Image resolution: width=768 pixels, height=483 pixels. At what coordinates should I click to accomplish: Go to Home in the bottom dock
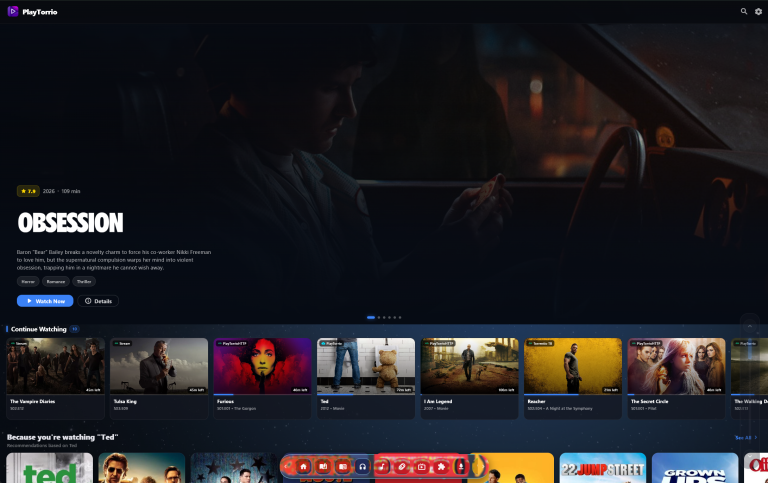[x=303, y=466]
